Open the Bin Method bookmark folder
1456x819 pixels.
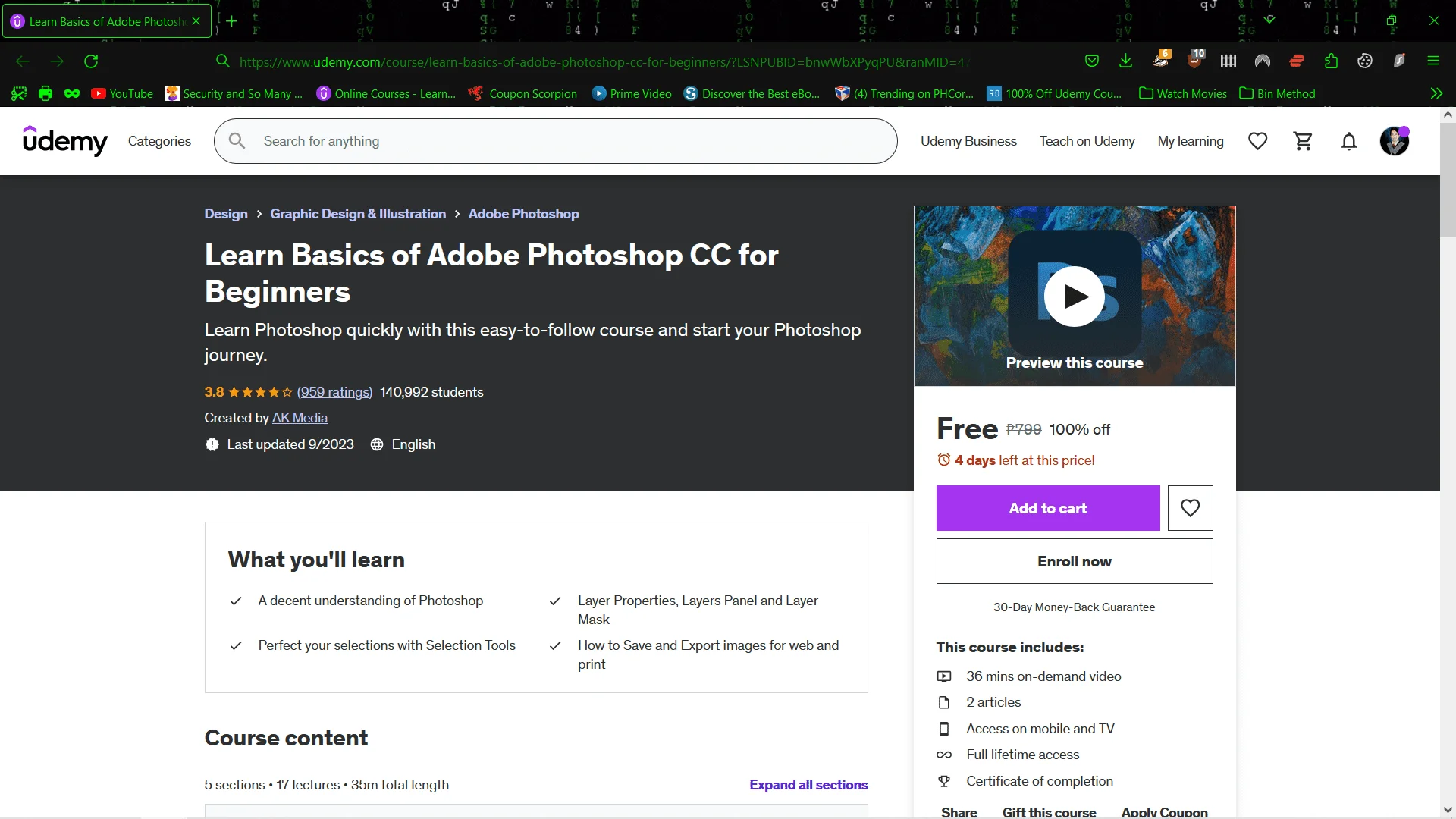point(1277,94)
